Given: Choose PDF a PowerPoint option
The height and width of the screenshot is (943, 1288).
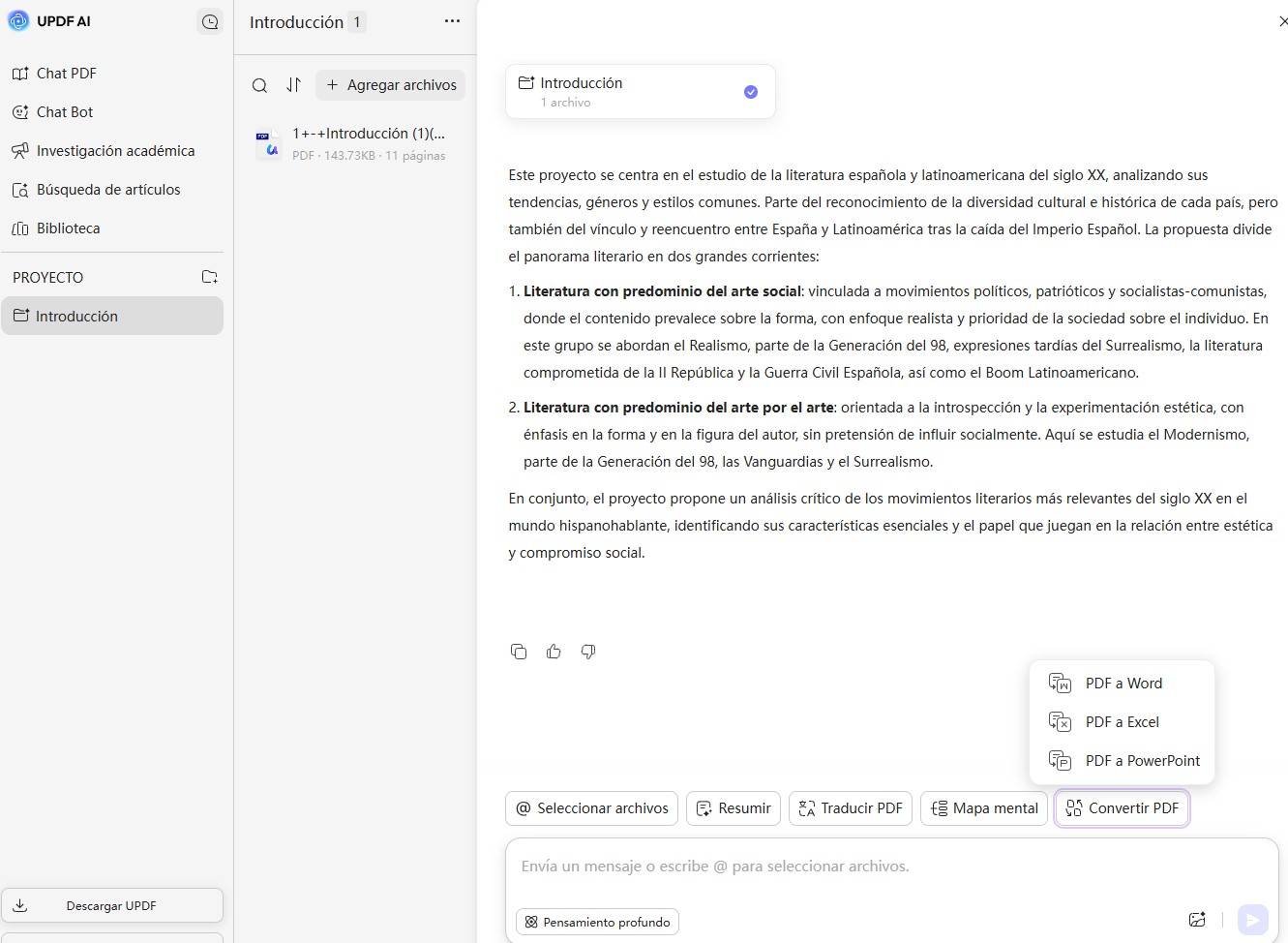Looking at the screenshot, I should pyautogui.click(x=1122, y=761).
